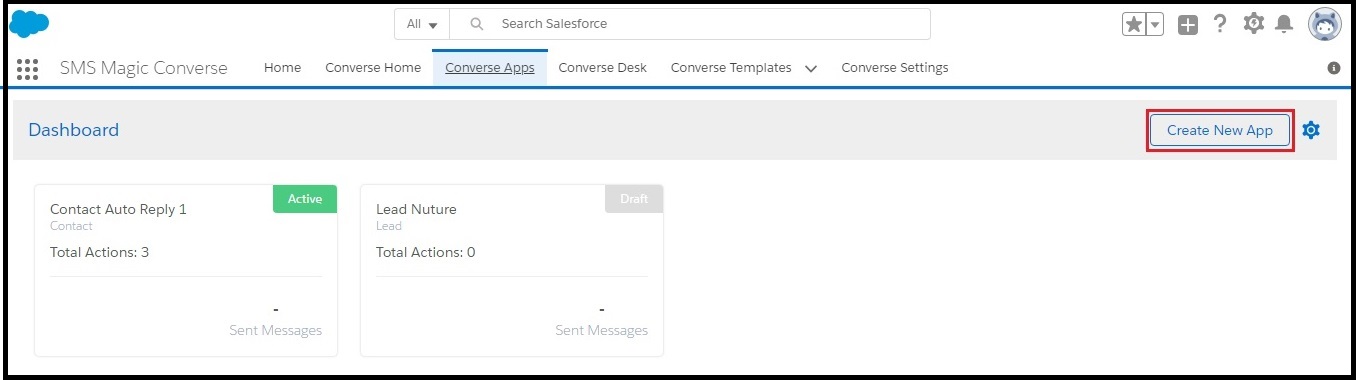Screen dimensions: 1356x380
Task: Open dashboard settings blue gear icon
Action: 1312,130
